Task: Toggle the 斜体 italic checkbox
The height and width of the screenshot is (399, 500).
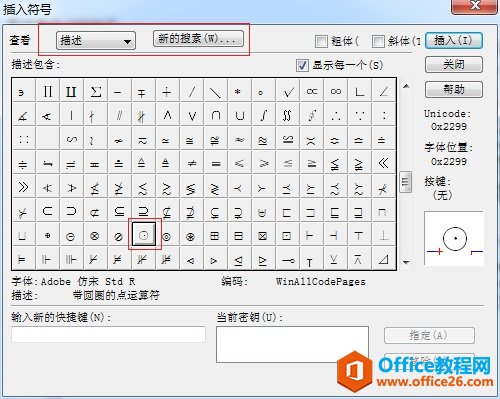Action: [378, 41]
